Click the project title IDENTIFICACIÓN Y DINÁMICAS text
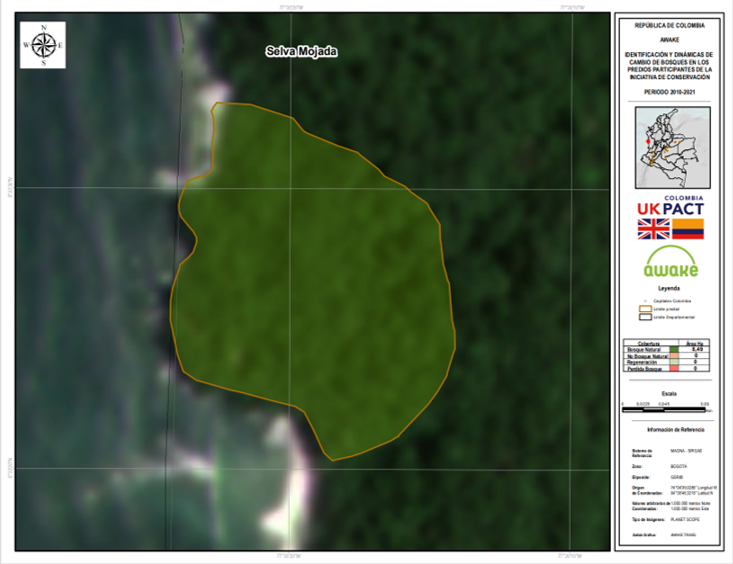The width and height of the screenshot is (733, 564). 669,66
